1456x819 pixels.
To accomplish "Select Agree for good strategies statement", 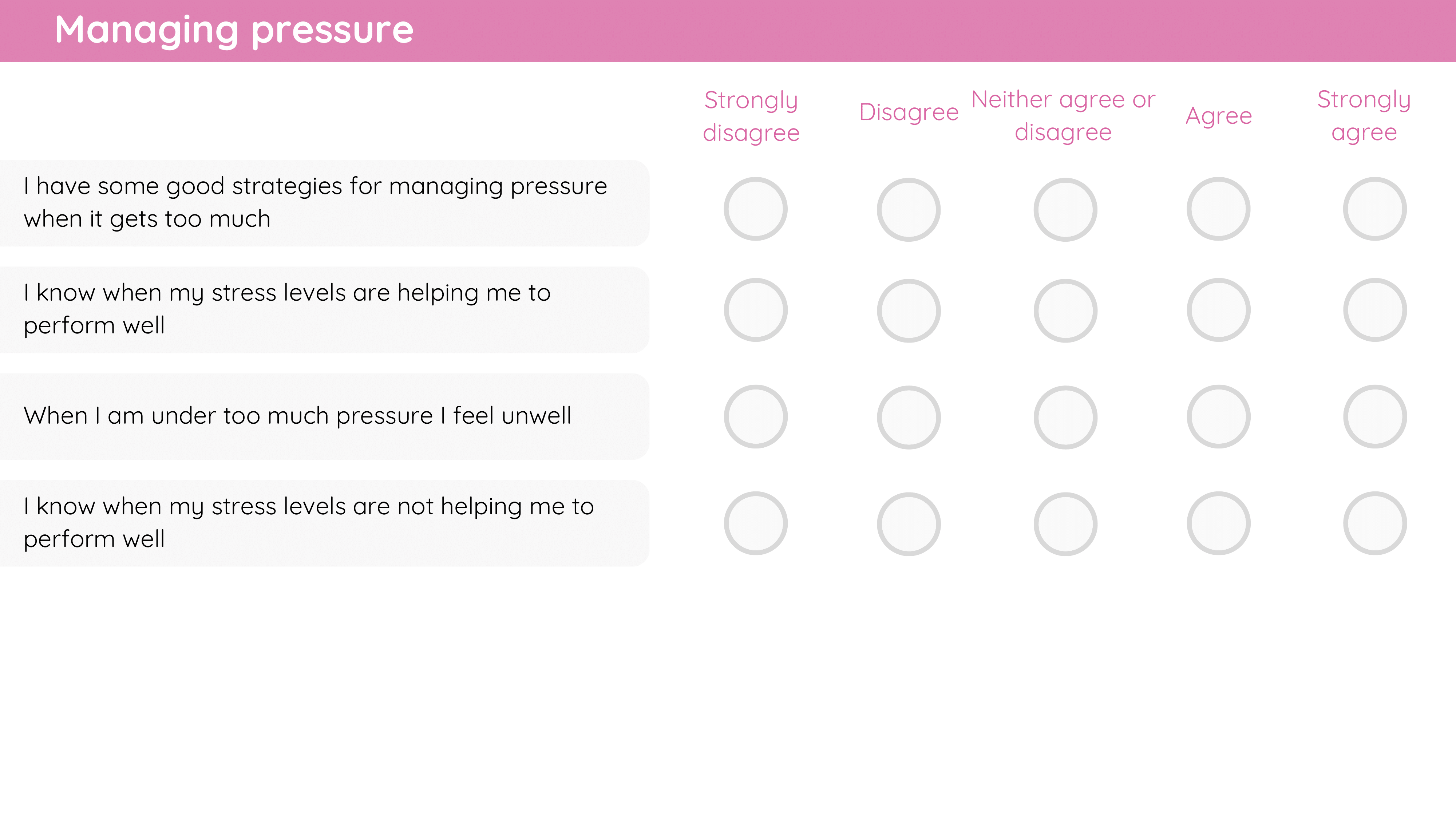I will click(1219, 209).
